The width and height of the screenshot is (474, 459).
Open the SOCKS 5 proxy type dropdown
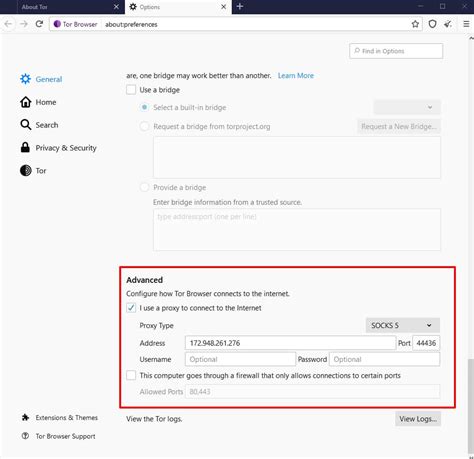pos(403,325)
